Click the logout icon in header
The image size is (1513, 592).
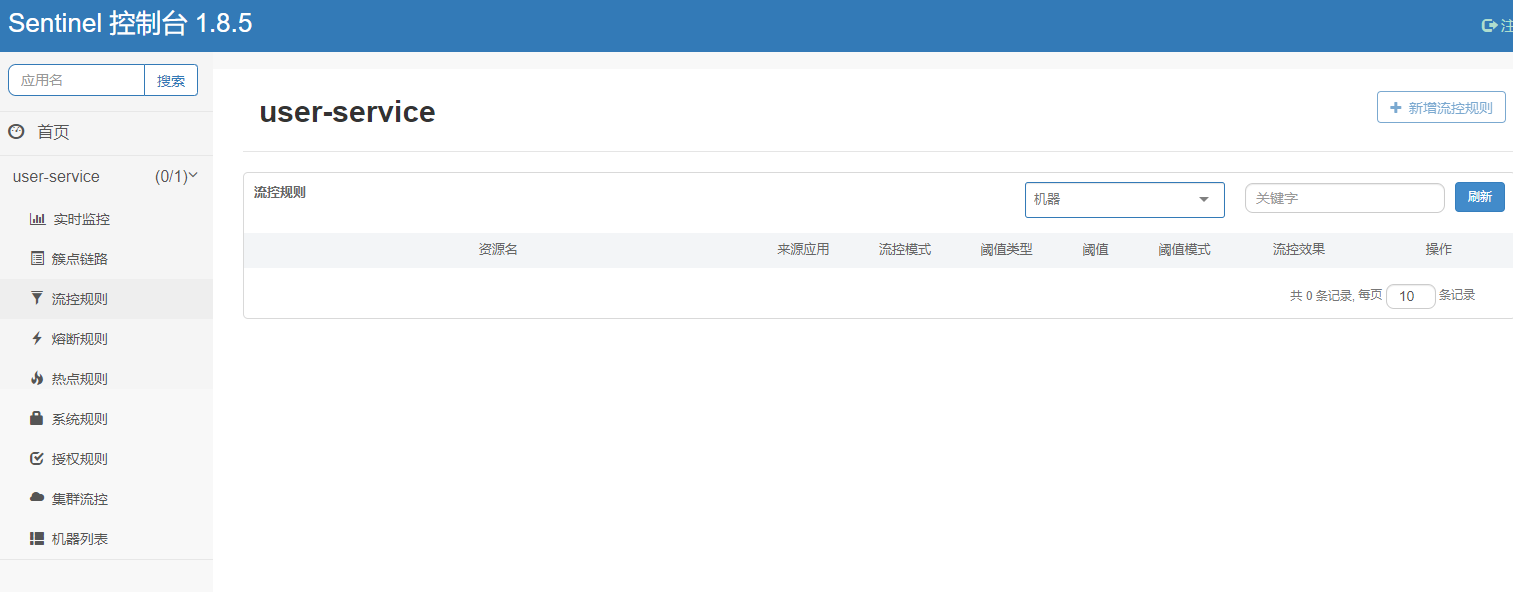pos(1489,25)
